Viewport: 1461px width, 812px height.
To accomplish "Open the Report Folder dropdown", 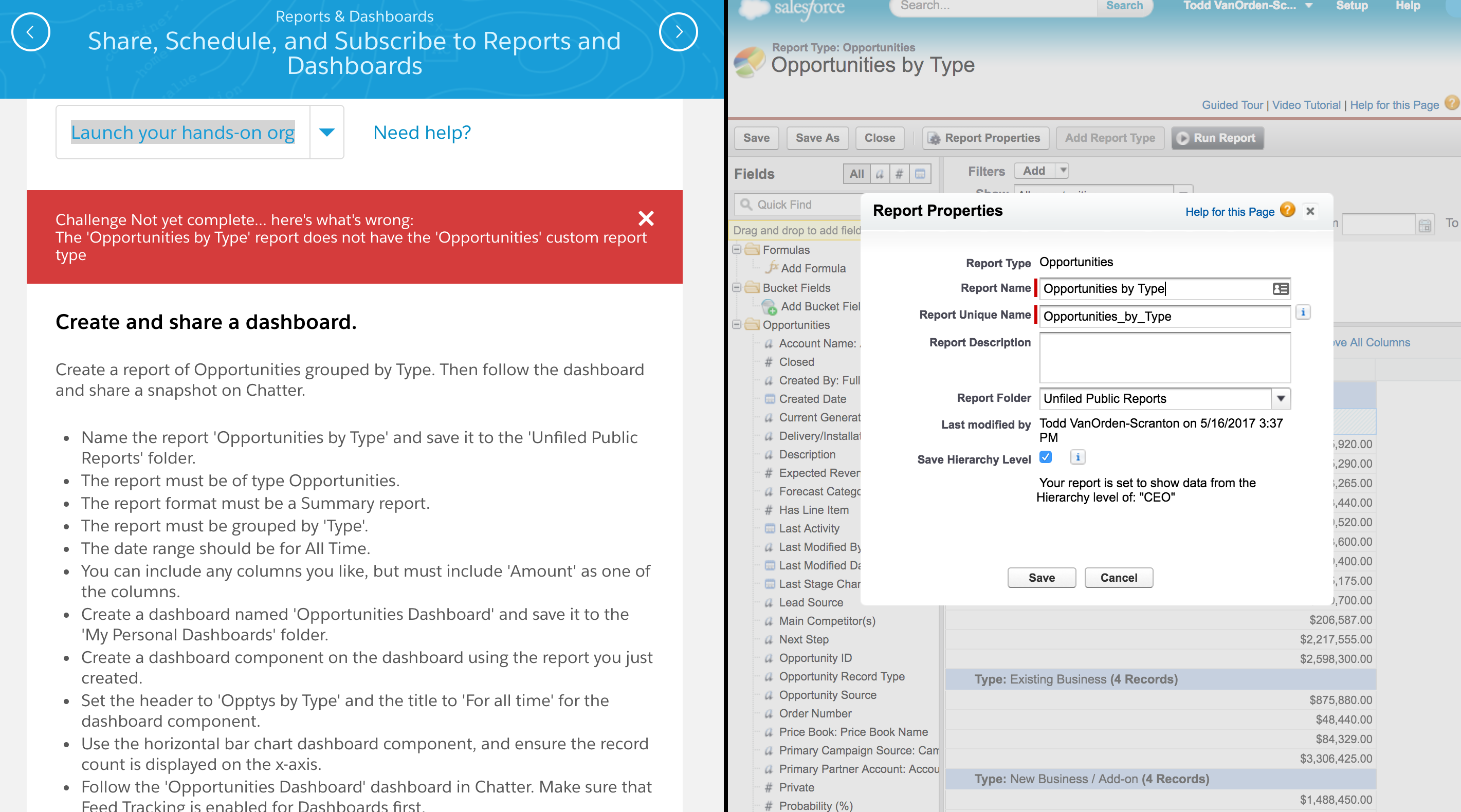I will point(1281,399).
